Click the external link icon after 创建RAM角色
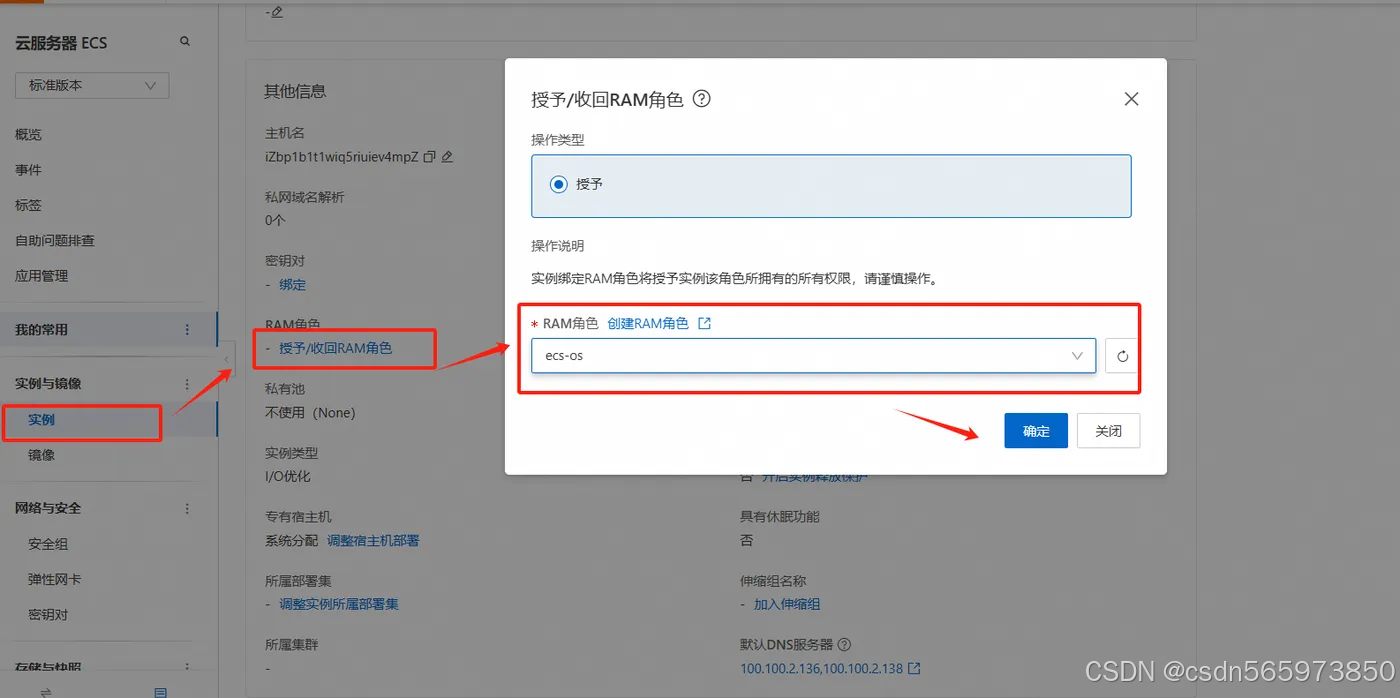Image resolution: width=1400 pixels, height=698 pixels. pos(703,324)
